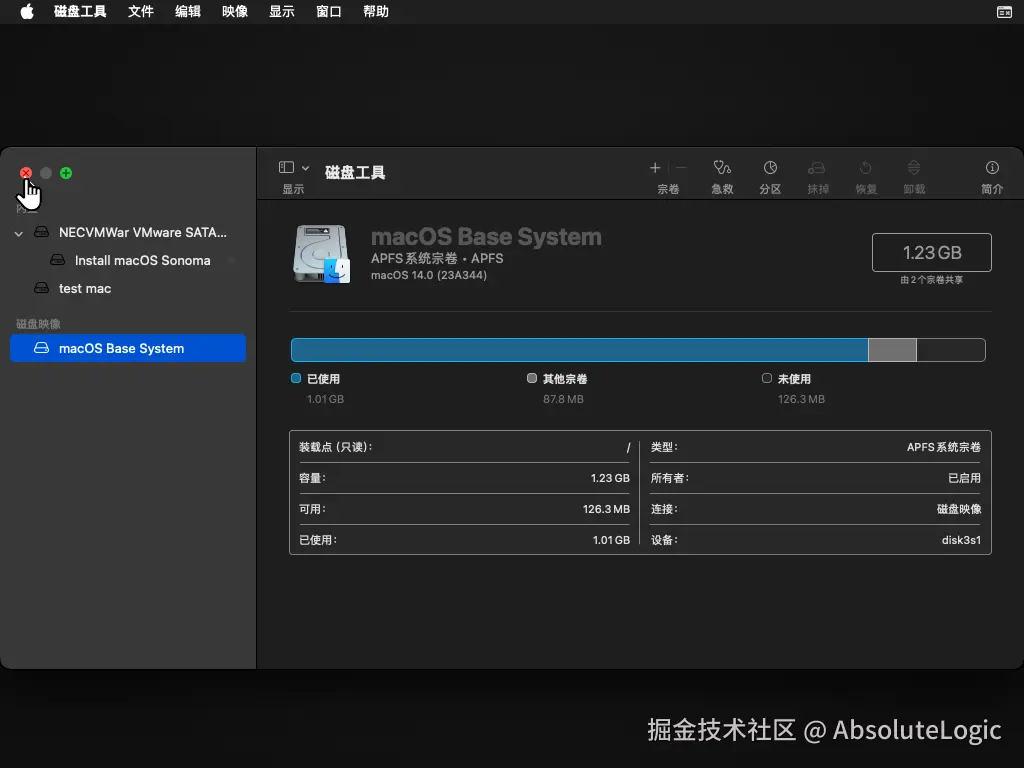Click the 87.8 MB other volumes value
This screenshot has height=768, width=1024.
click(563, 399)
